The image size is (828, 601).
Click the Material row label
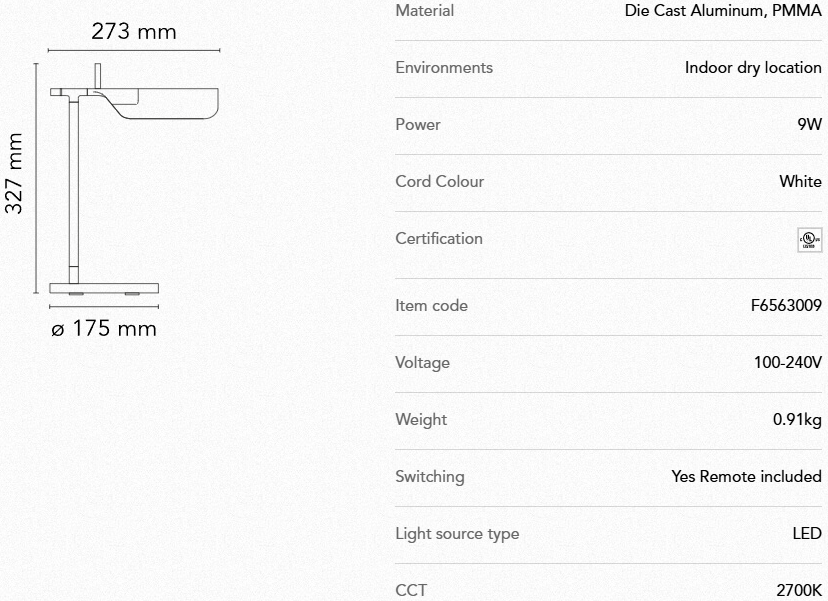424,11
